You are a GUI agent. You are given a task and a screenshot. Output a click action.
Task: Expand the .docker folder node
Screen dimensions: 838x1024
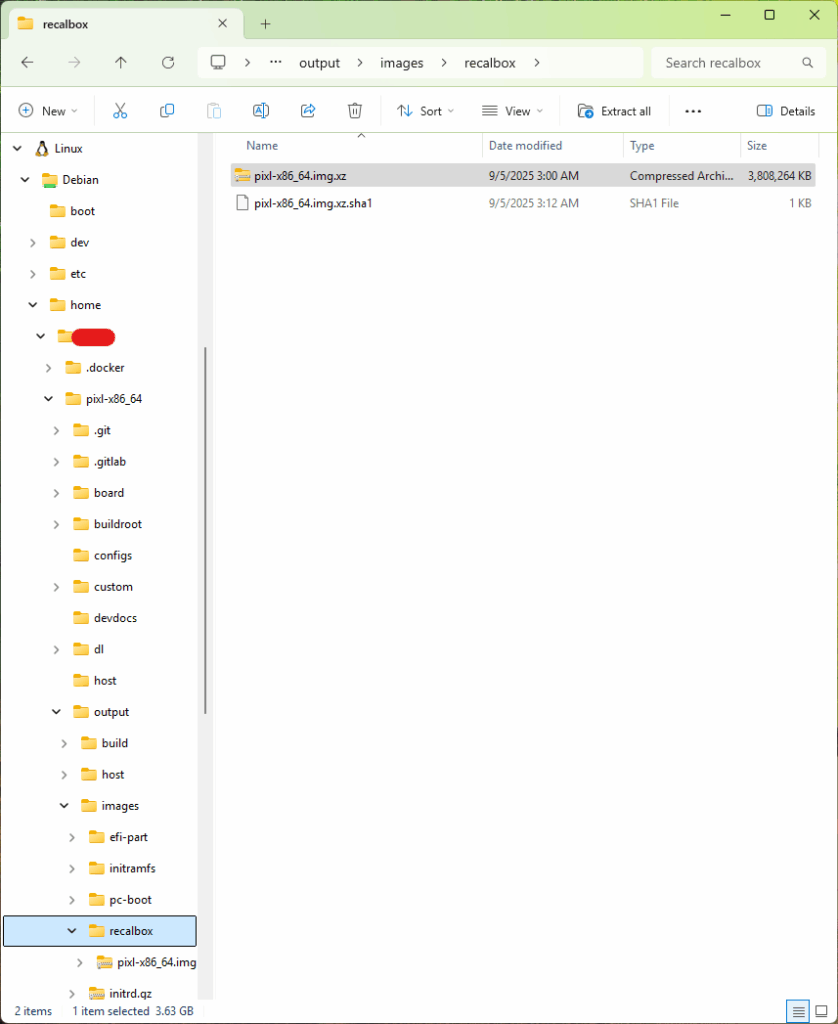point(49,368)
